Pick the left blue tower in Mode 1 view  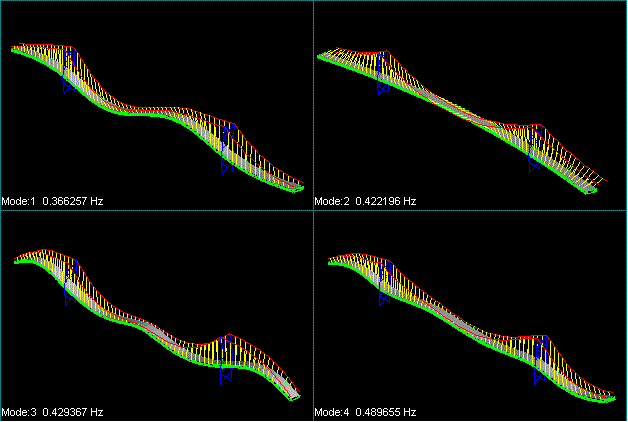[68, 76]
